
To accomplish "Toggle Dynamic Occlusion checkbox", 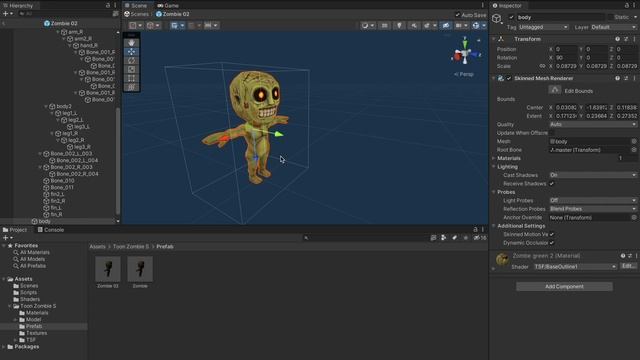I will [552, 243].
